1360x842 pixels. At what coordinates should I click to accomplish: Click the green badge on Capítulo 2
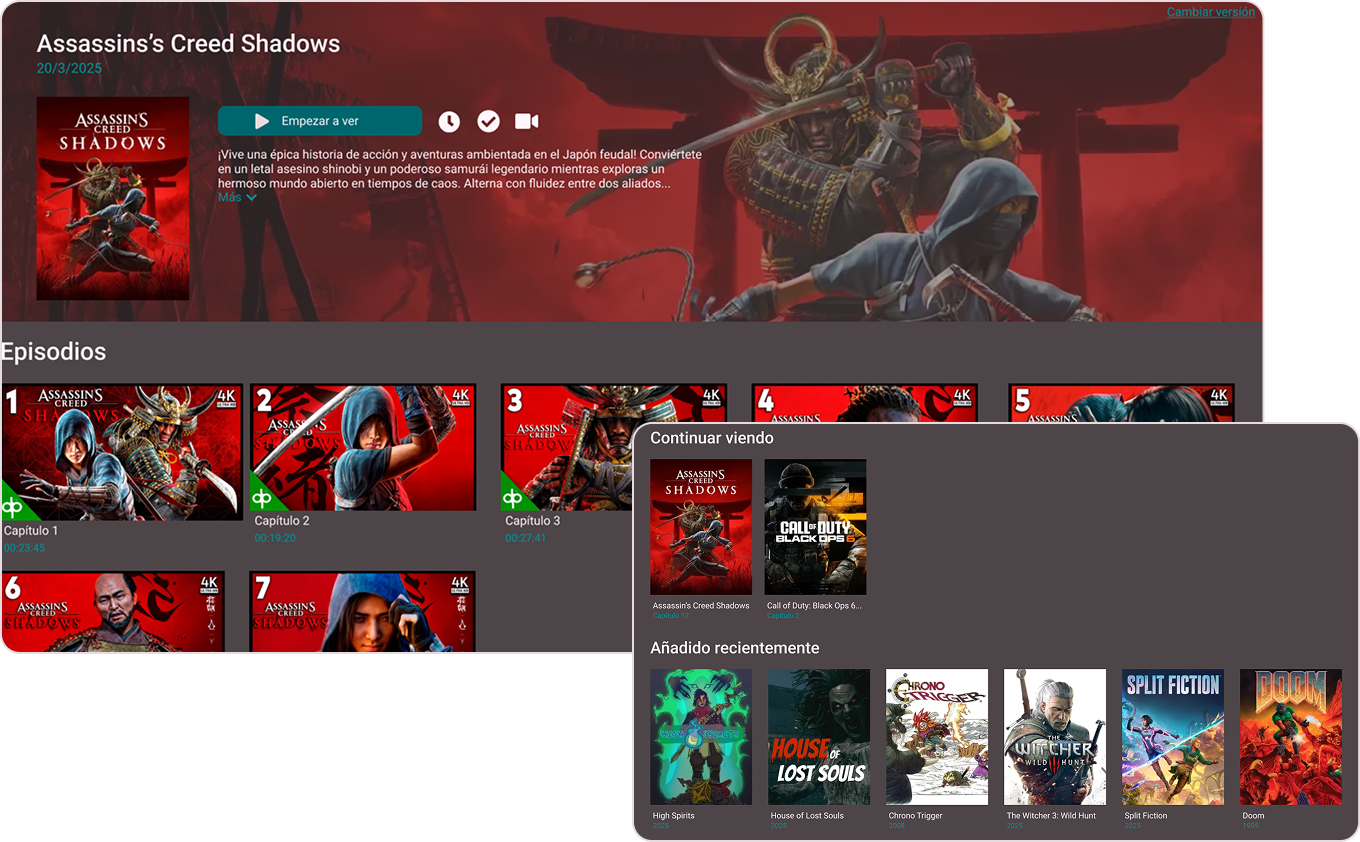pos(262,497)
